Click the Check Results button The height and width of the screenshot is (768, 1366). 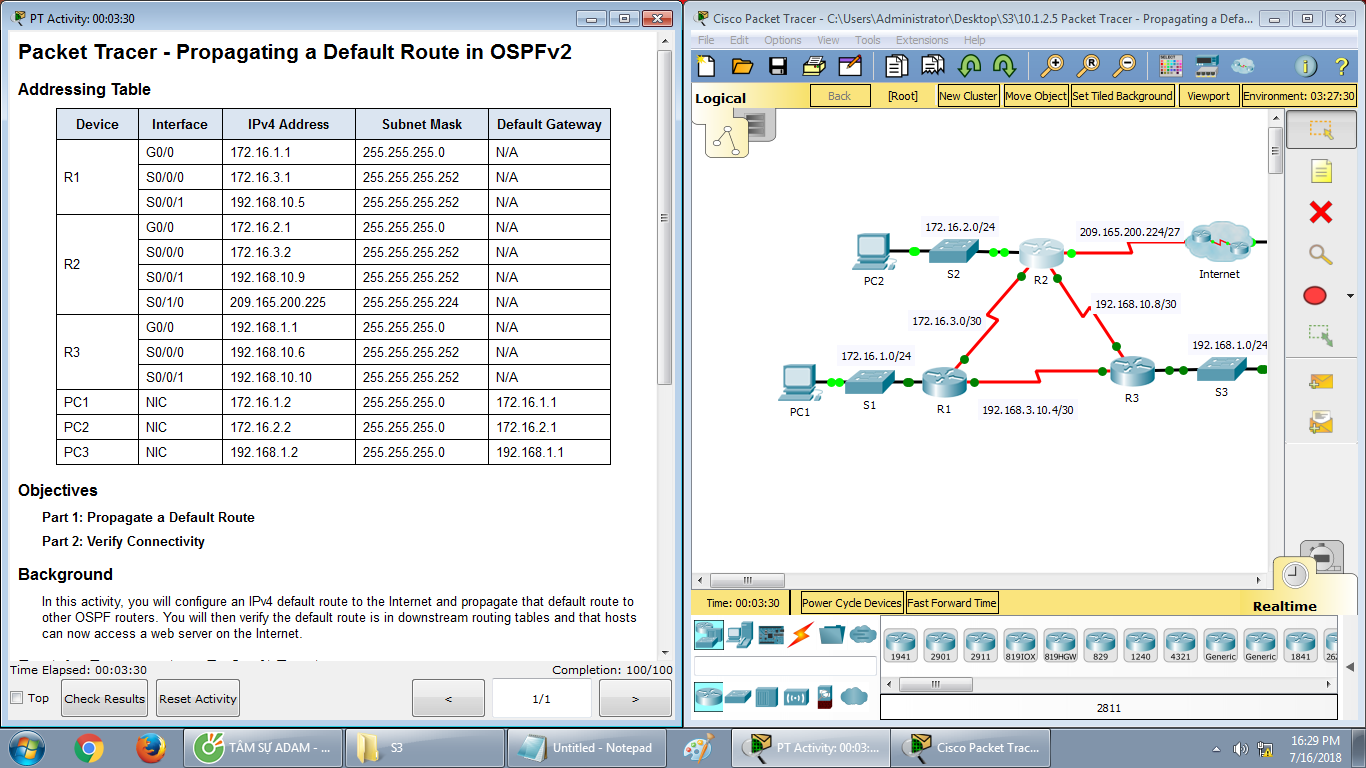103,698
